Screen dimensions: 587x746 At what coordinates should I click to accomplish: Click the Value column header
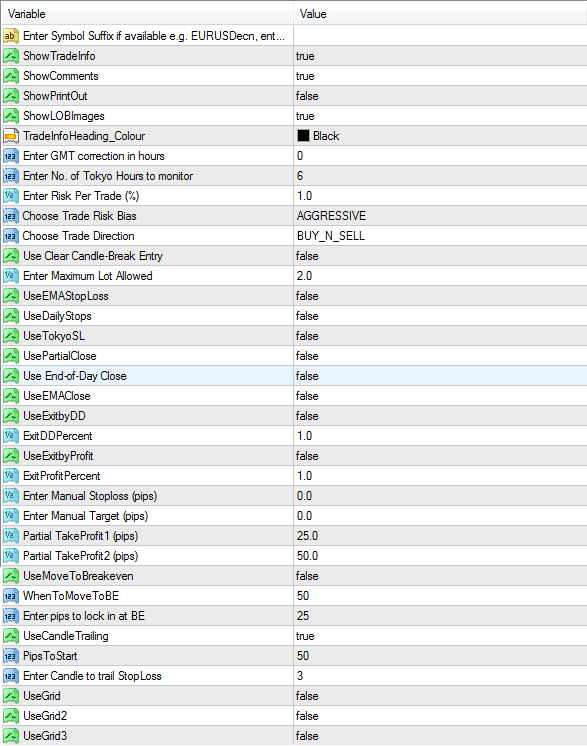coord(440,14)
